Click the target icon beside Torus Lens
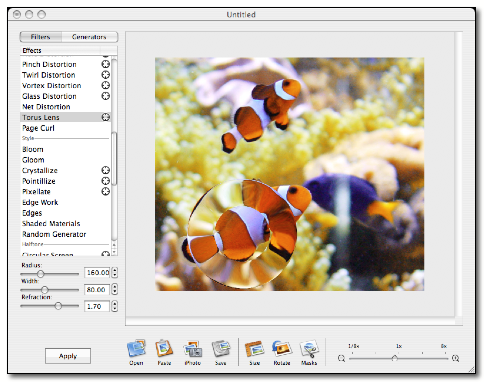Viewport: 484px width, 382px height. click(x=106, y=117)
